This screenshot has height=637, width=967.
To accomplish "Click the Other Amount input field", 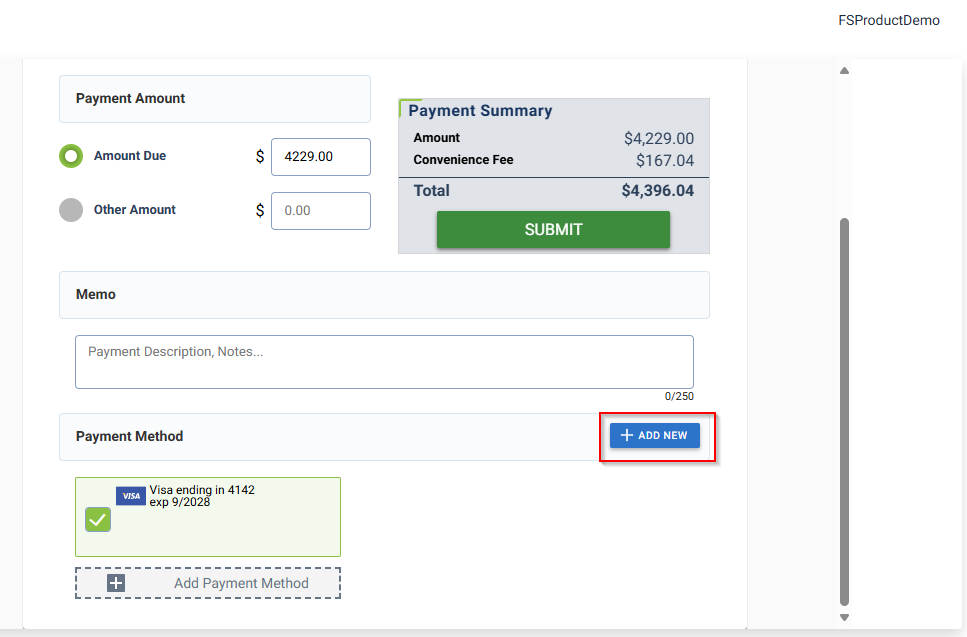I will pyautogui.click(x=320, y=211).
